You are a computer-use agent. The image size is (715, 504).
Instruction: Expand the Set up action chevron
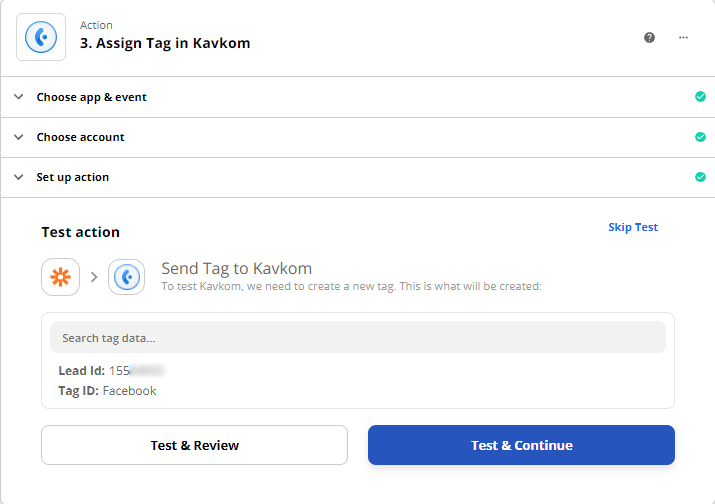point(18,177)
